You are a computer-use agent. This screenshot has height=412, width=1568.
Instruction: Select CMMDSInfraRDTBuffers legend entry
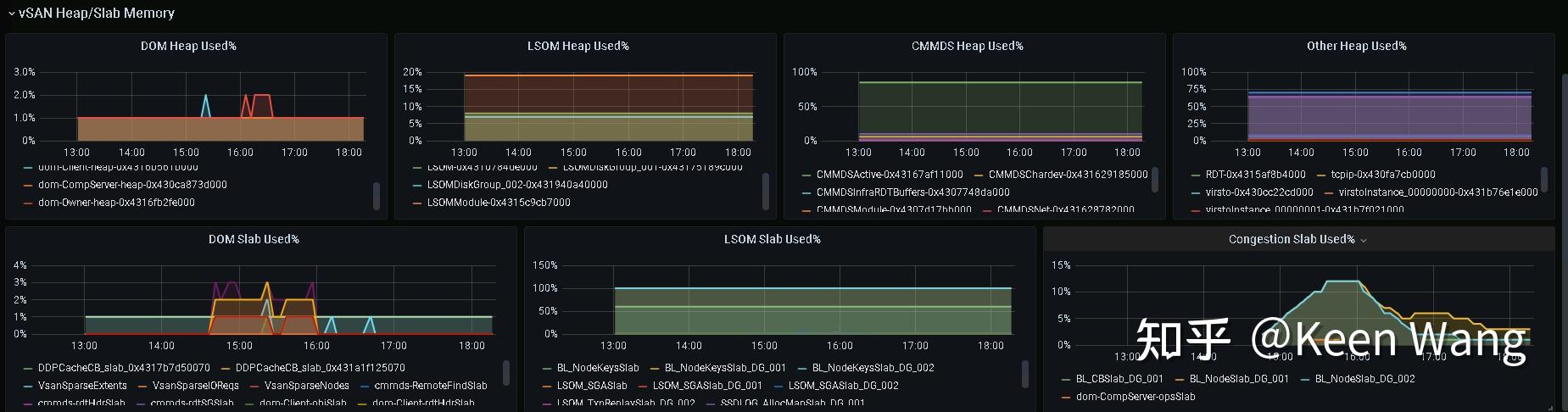point(912,192)
